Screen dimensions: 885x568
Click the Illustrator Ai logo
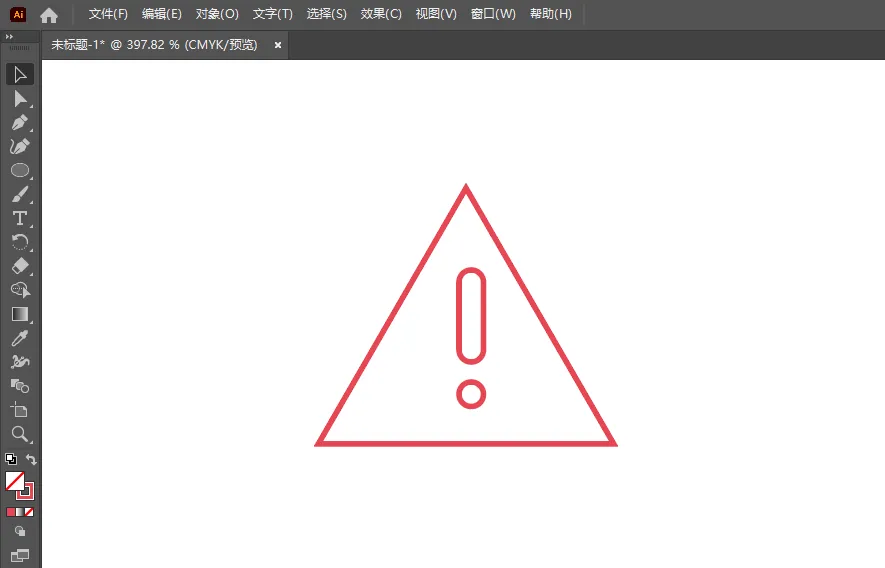click(18, 15)
